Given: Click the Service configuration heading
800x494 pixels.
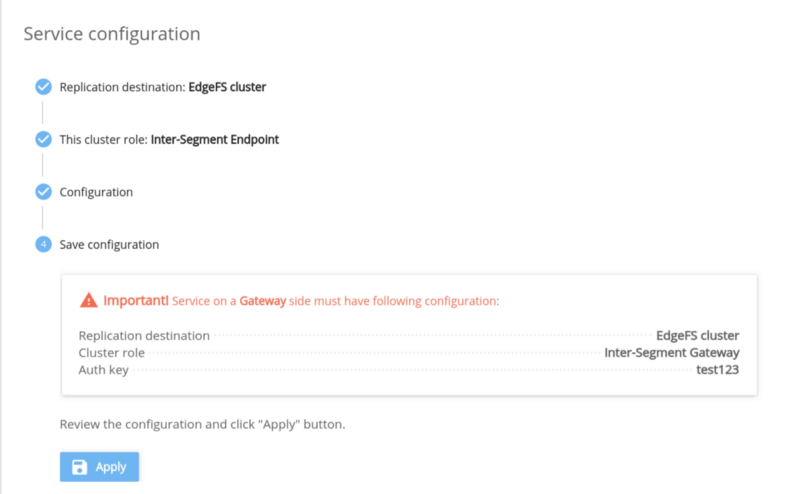Looking at the screenshot, I should click(x=112, y=34).
